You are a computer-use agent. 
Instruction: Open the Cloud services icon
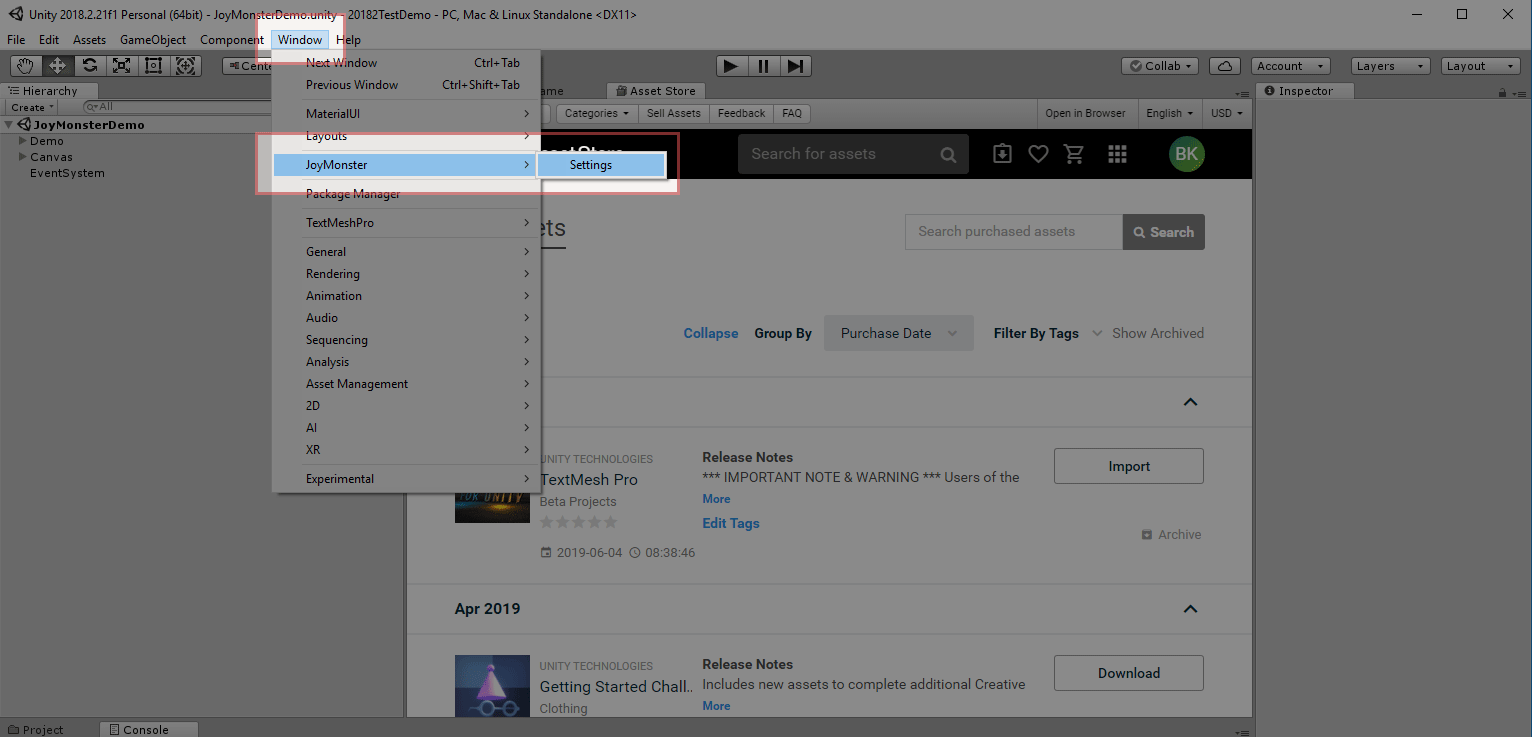[1225, 66]
